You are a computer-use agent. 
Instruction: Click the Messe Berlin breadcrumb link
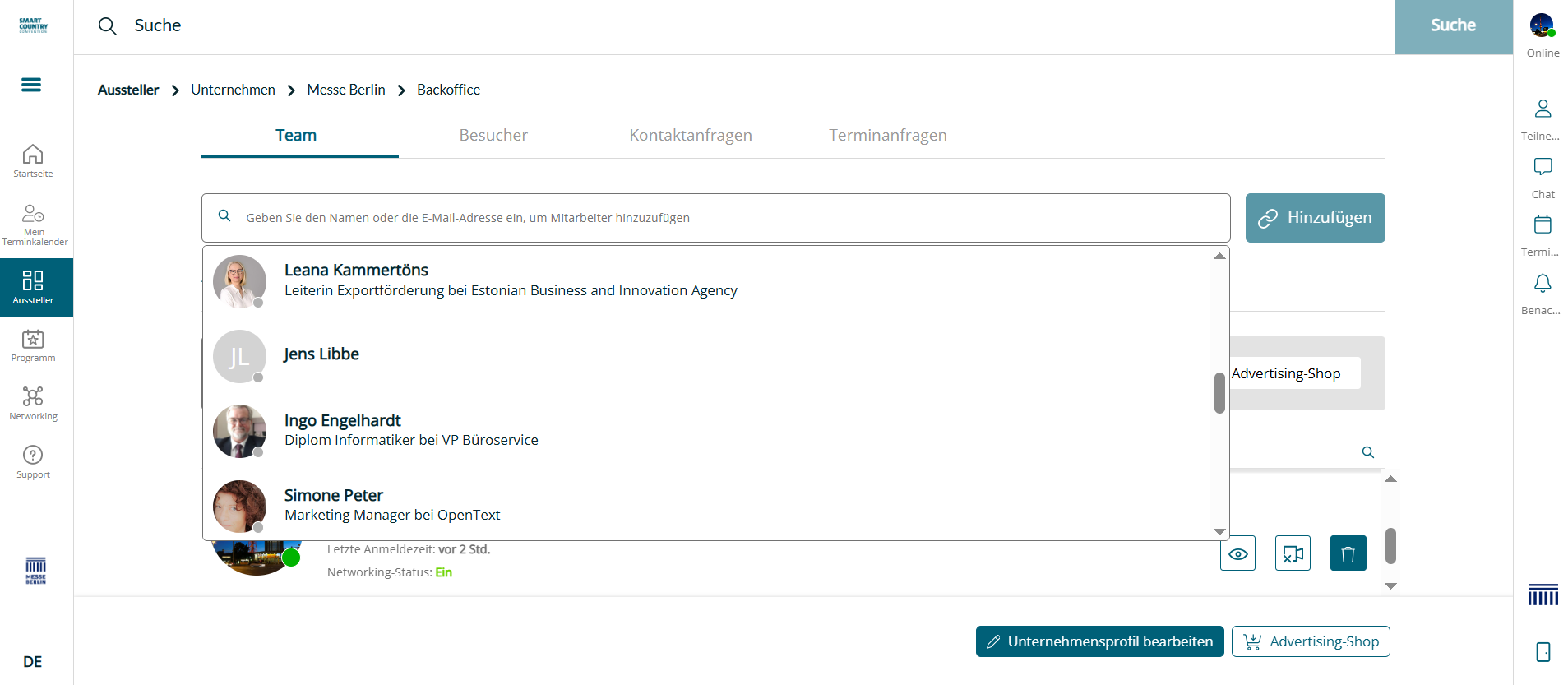(346, 90)
